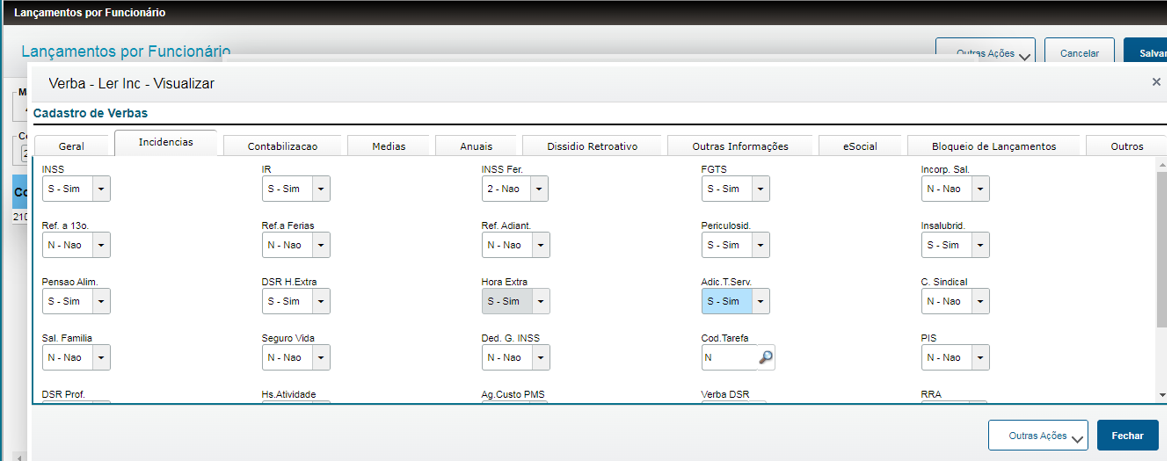
Task: Switch to the Geral tab
Action: point(71,146)
